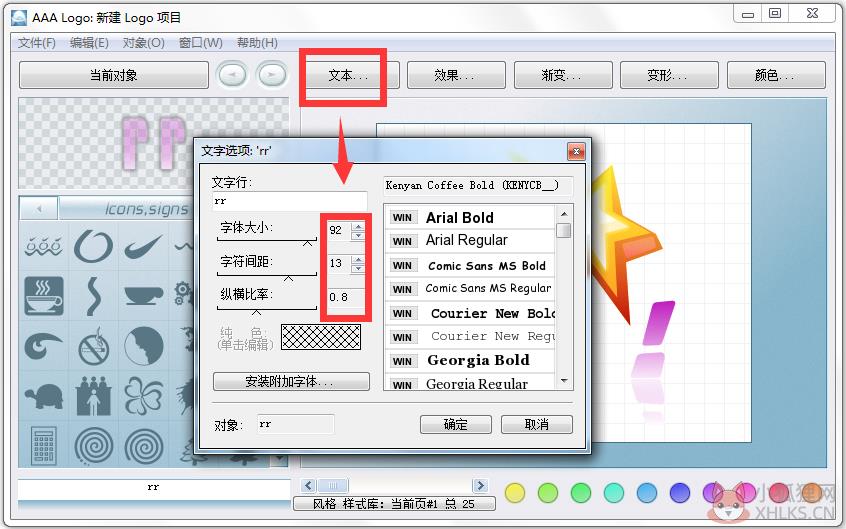Click 安装附加字体... button
Screen dimensions: 846x529
(291, 382)
